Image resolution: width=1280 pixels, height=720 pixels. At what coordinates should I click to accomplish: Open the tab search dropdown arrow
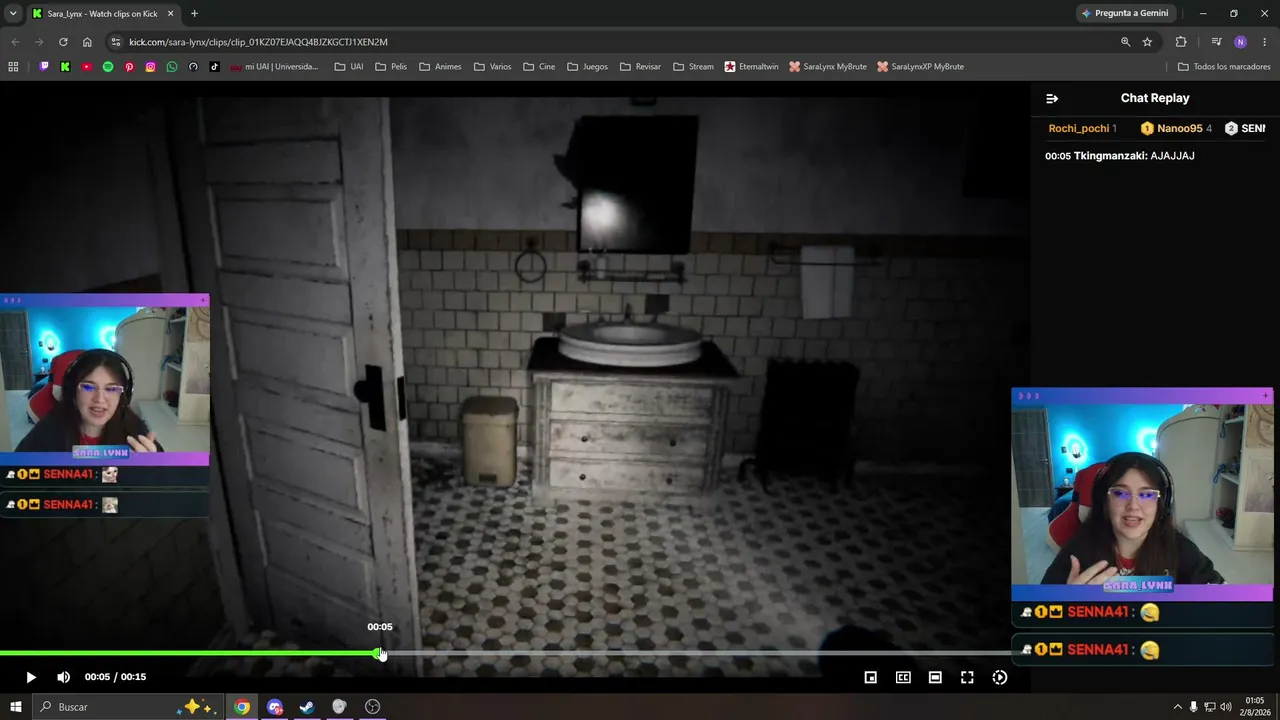point(13,13)
